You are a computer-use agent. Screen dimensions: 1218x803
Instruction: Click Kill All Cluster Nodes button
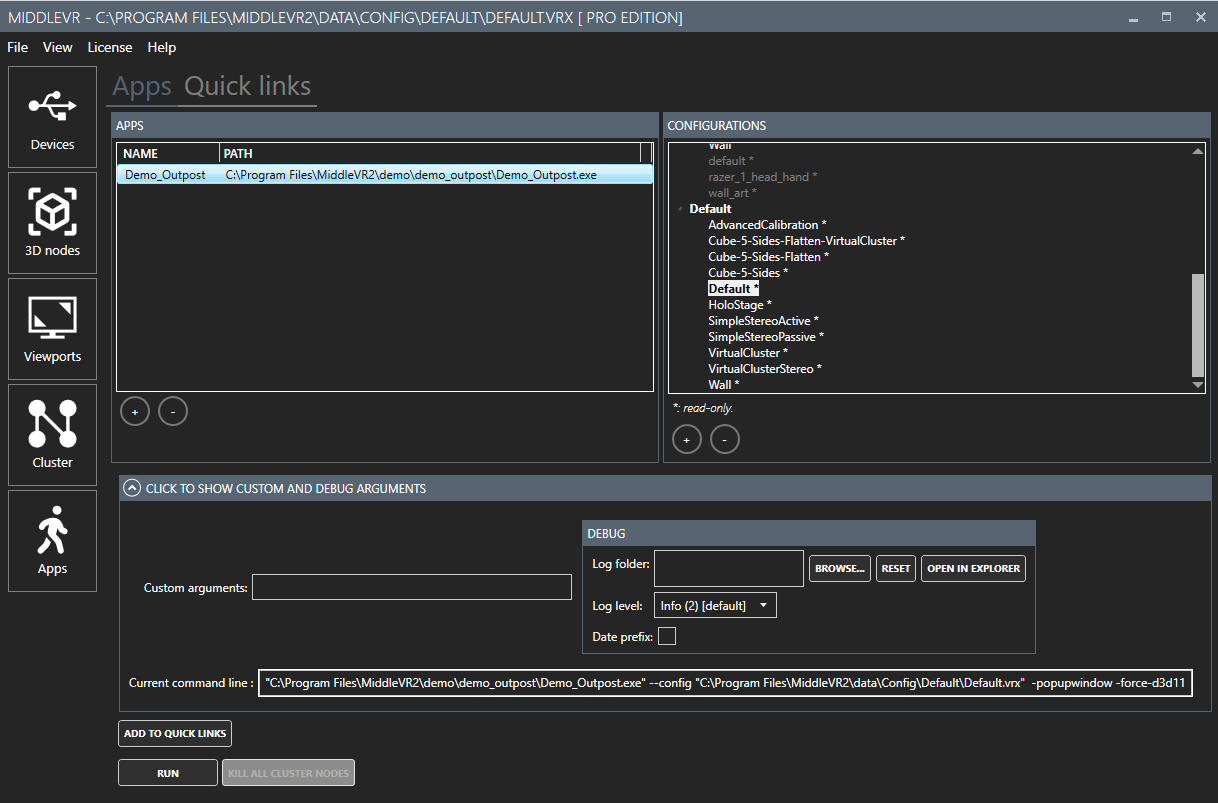pos(288,773)
